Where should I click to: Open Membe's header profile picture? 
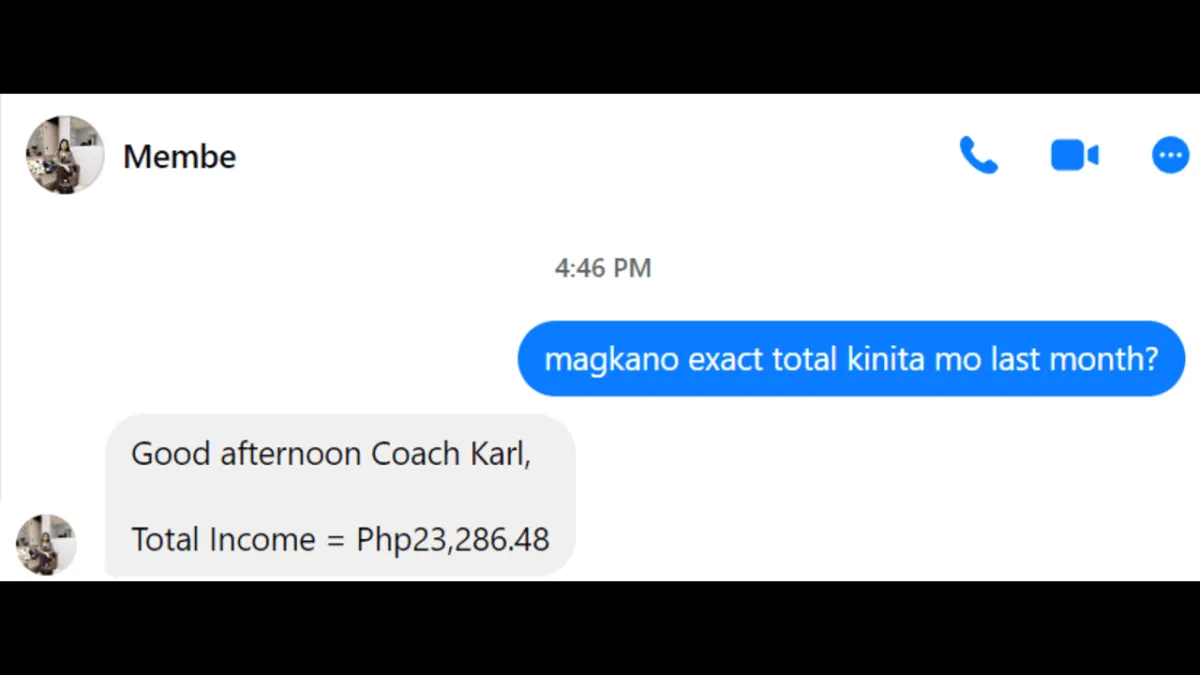(65, 154)
